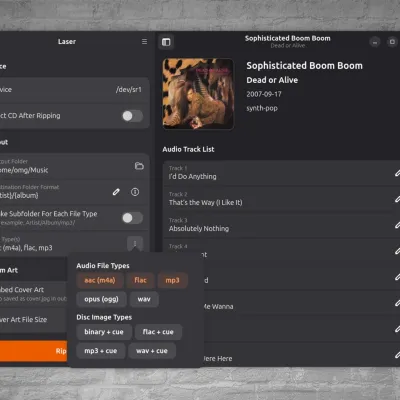Maximize the Laser window
400x400 pixels.
(x=392, y=42)
